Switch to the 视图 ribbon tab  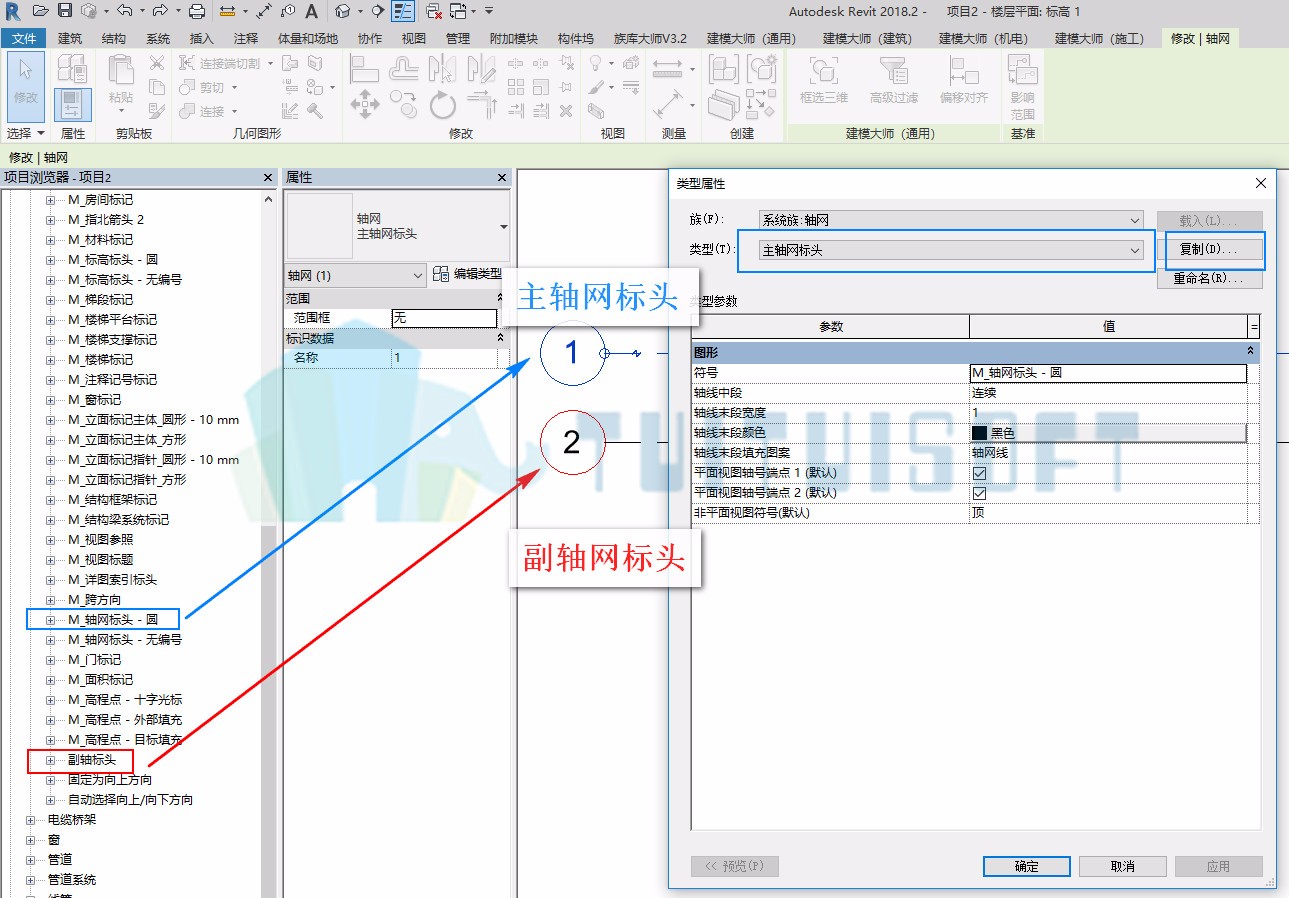click(413, 39)
